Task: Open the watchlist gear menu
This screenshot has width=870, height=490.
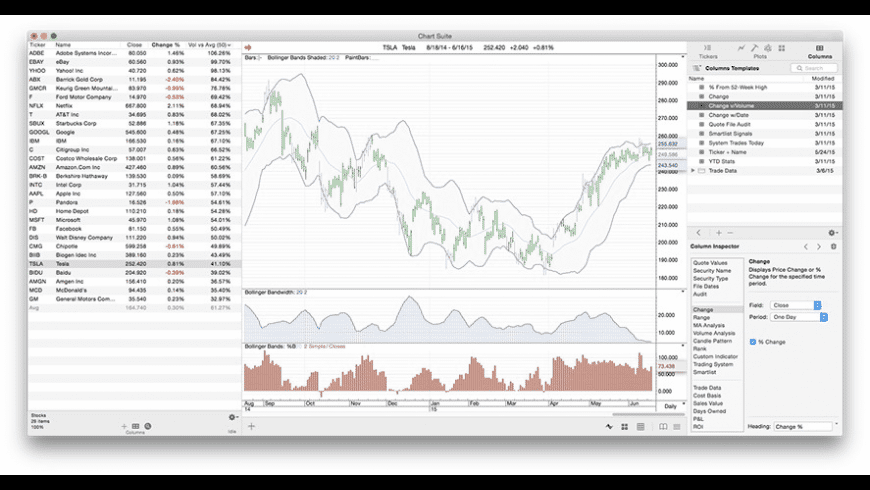Action: (x=233, y=417)
